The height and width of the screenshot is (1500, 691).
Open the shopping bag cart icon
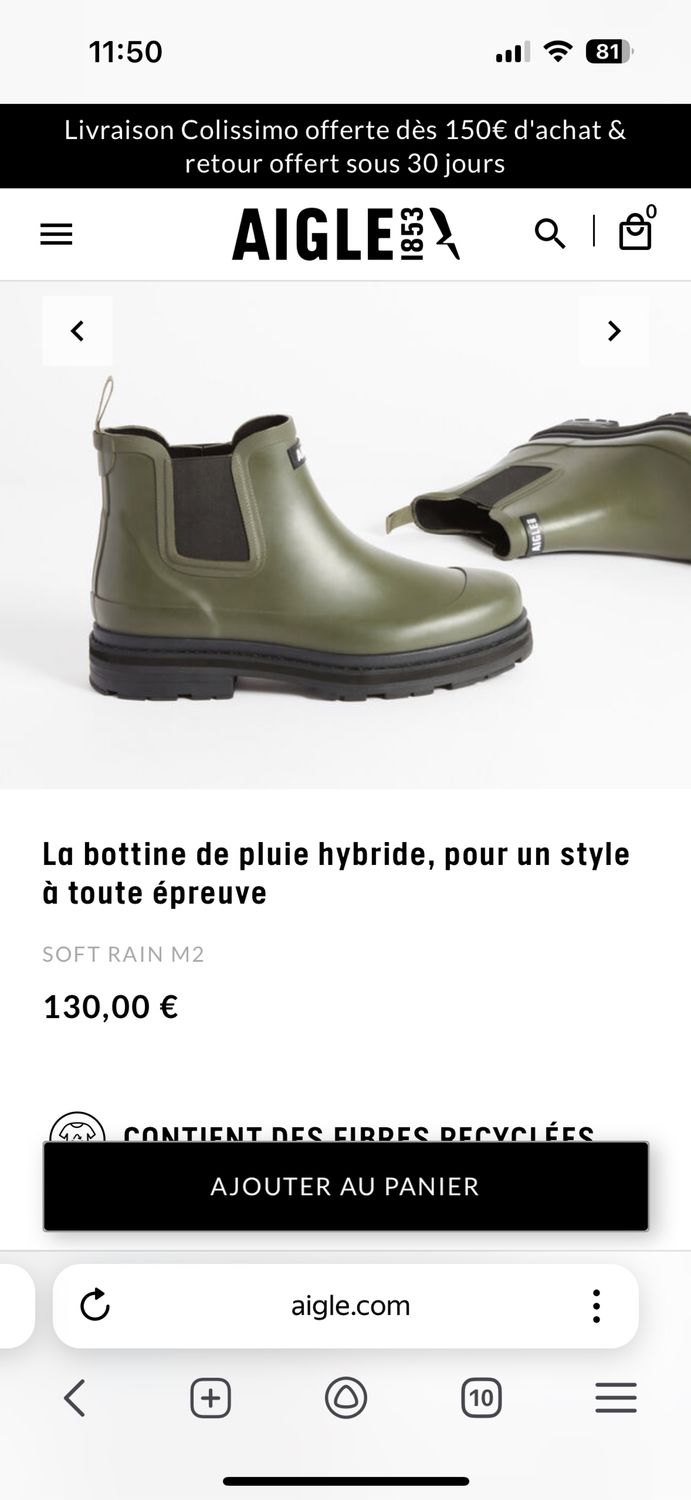click(635, 232)
